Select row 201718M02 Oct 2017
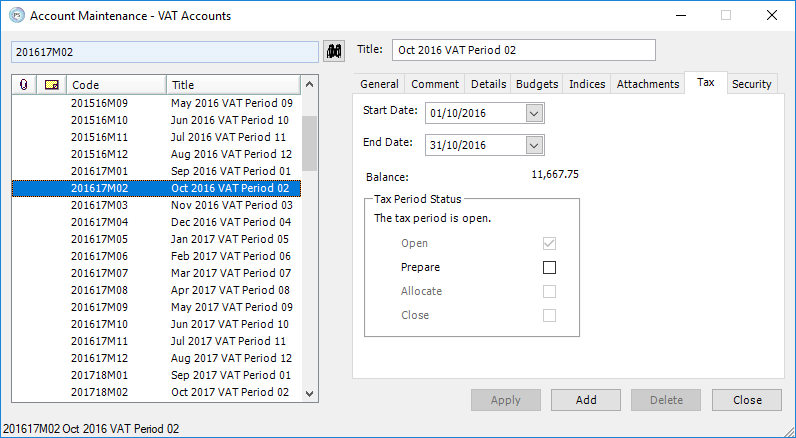This screenshot has height=438, width=796. click(156, 392)
